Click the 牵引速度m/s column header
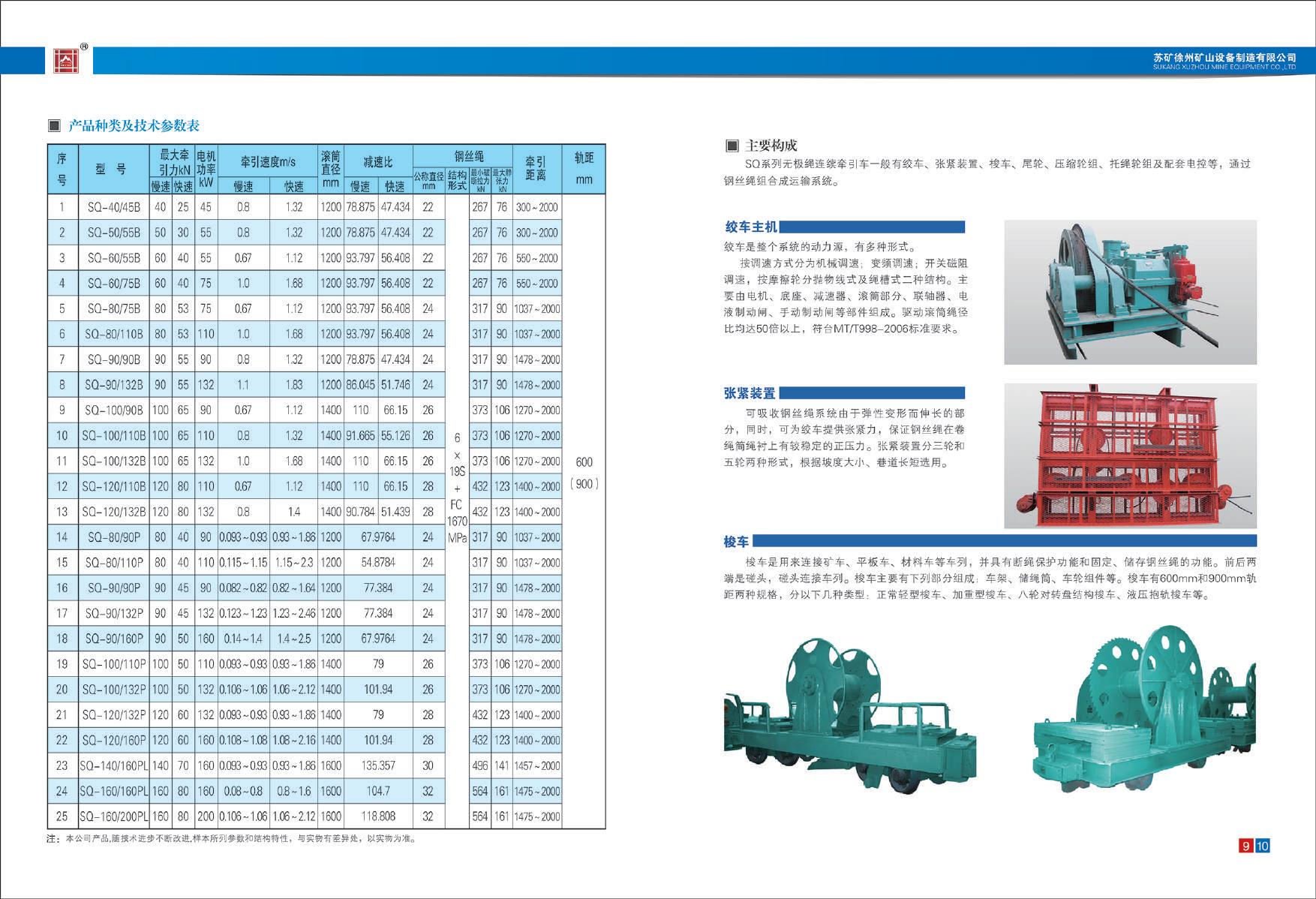 [x=268, y=161]
